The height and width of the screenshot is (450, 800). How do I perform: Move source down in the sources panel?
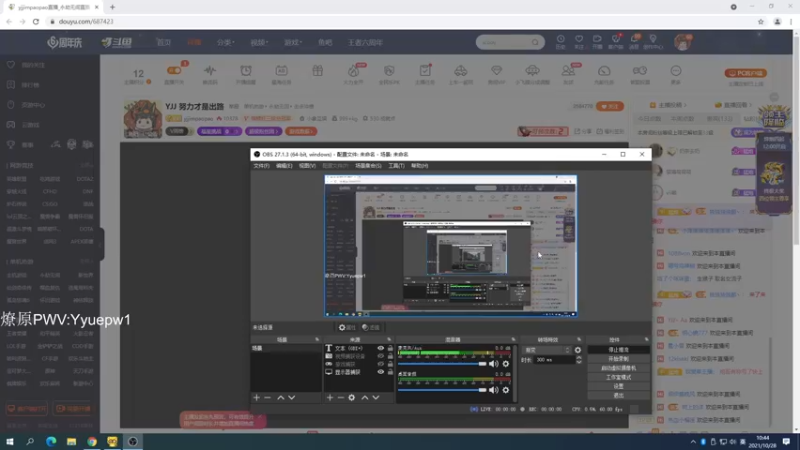(376, 397)
